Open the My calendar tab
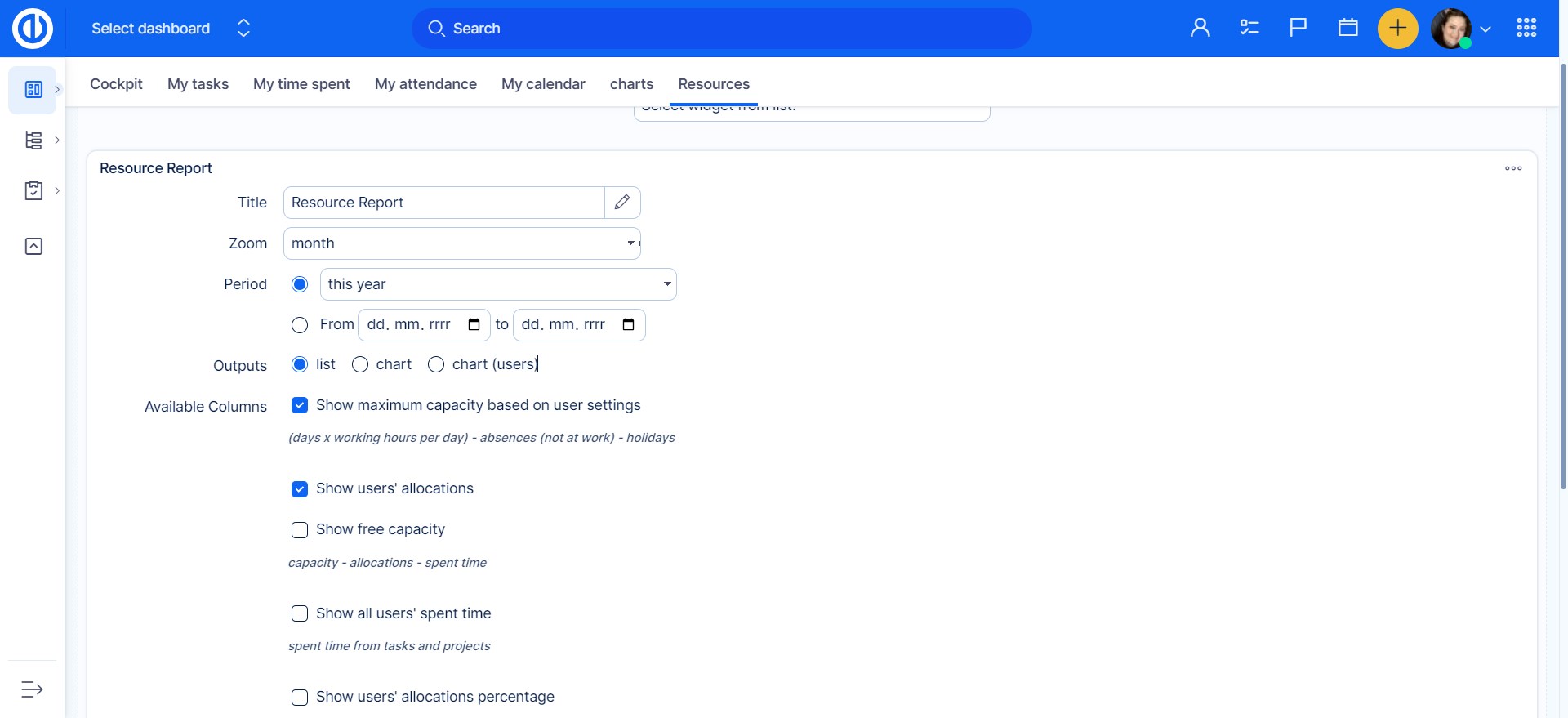 543,84
